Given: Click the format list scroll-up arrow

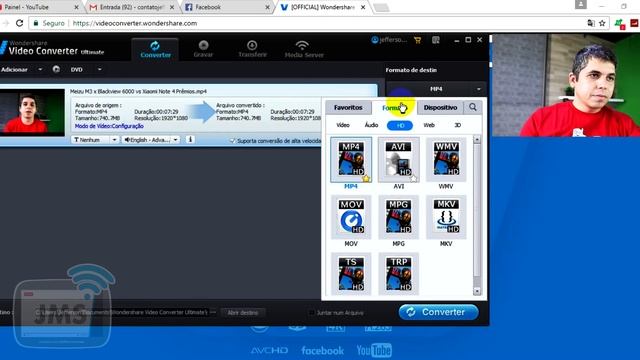Looking at the screenshot, I should tap(477, 140).
